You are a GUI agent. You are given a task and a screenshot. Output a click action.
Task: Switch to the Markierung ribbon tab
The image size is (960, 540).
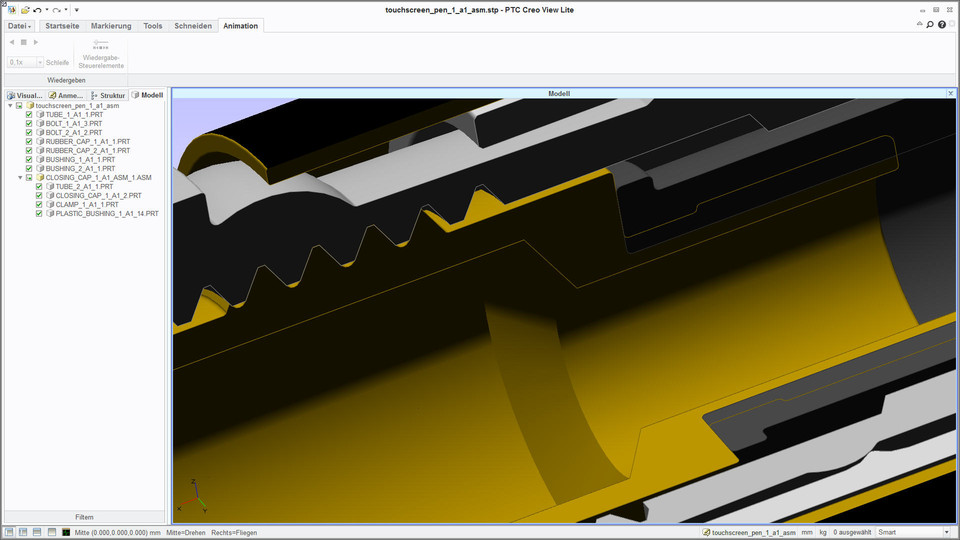pos(111,26)
